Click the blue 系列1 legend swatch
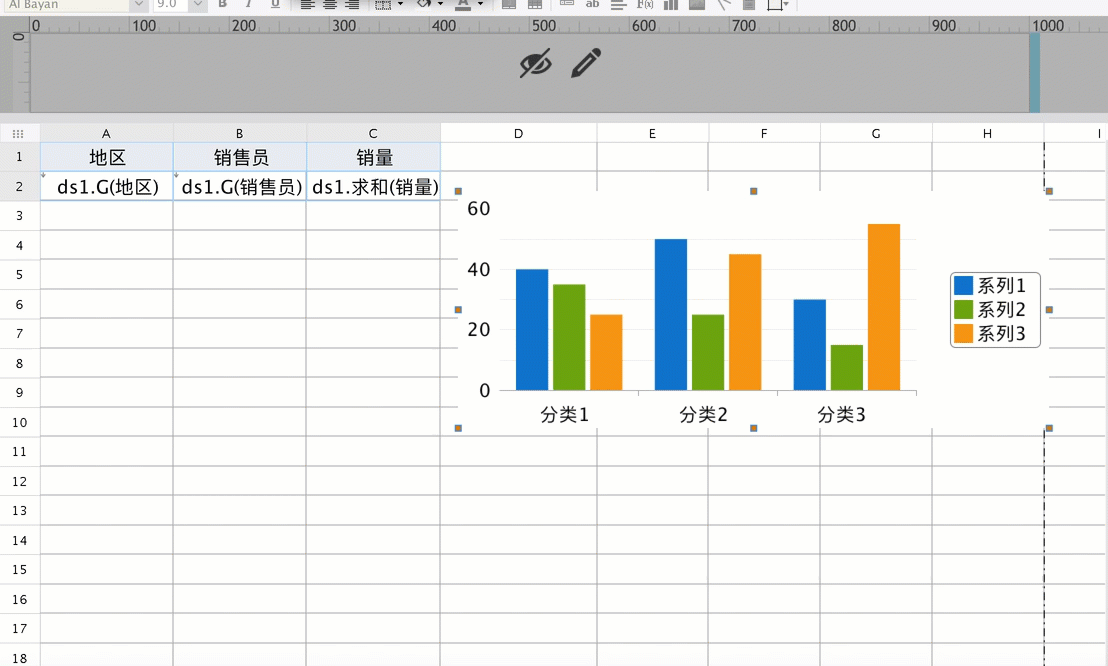 (963, 286)
